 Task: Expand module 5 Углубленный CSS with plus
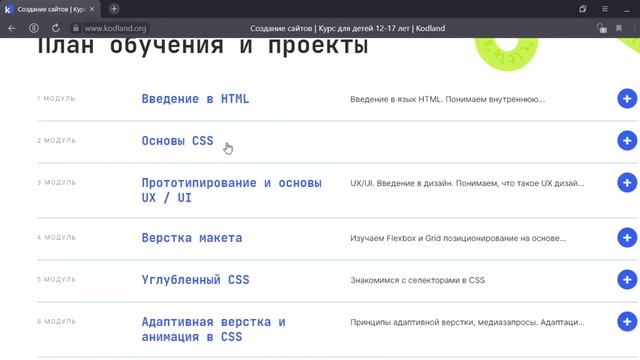[x=627, y=280]
